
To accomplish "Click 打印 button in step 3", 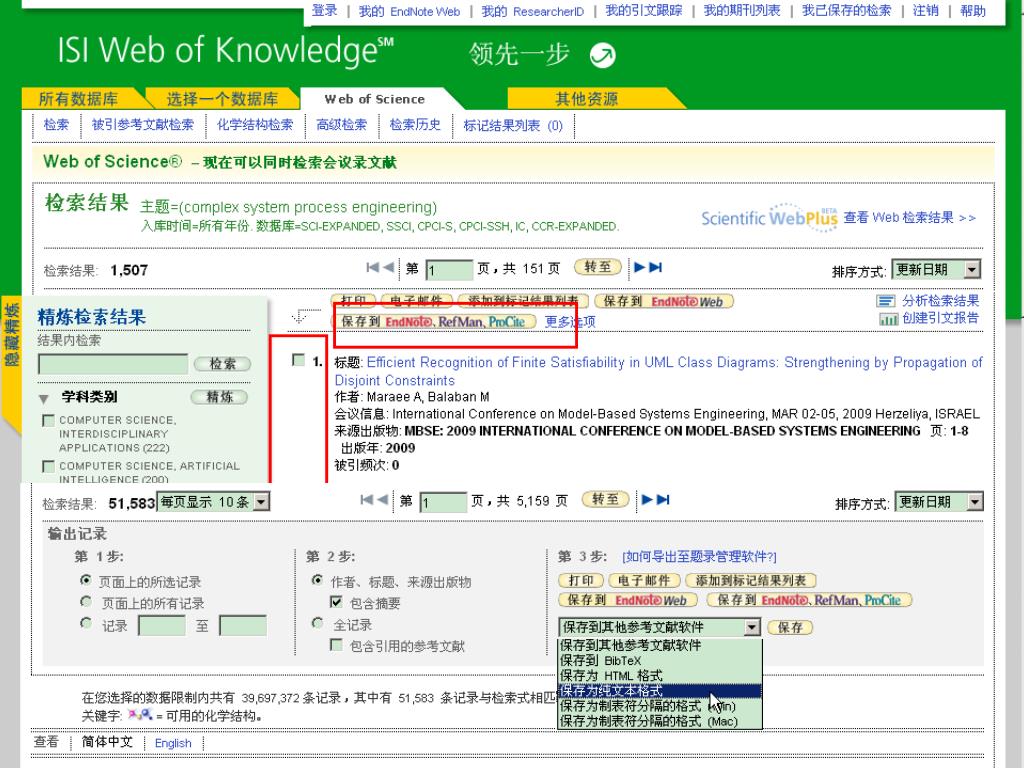I will coord(581,581).
